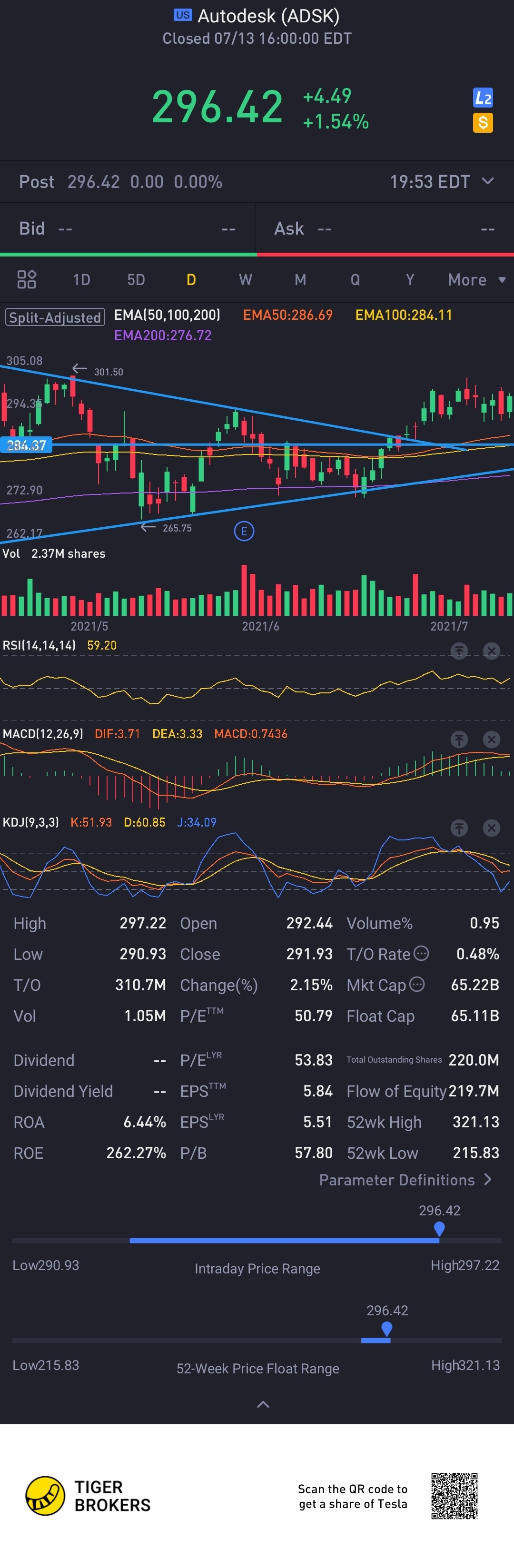514x1568 pixels.
Task: Open the L2 level-two quotes badge
Action: pyautogui.click(x=483, y=98)
